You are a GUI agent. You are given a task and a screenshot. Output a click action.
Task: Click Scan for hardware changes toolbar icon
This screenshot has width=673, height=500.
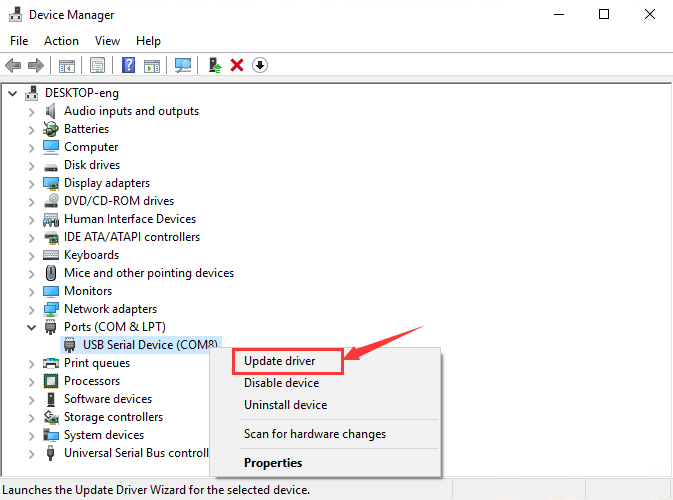[x=183, y=65]
